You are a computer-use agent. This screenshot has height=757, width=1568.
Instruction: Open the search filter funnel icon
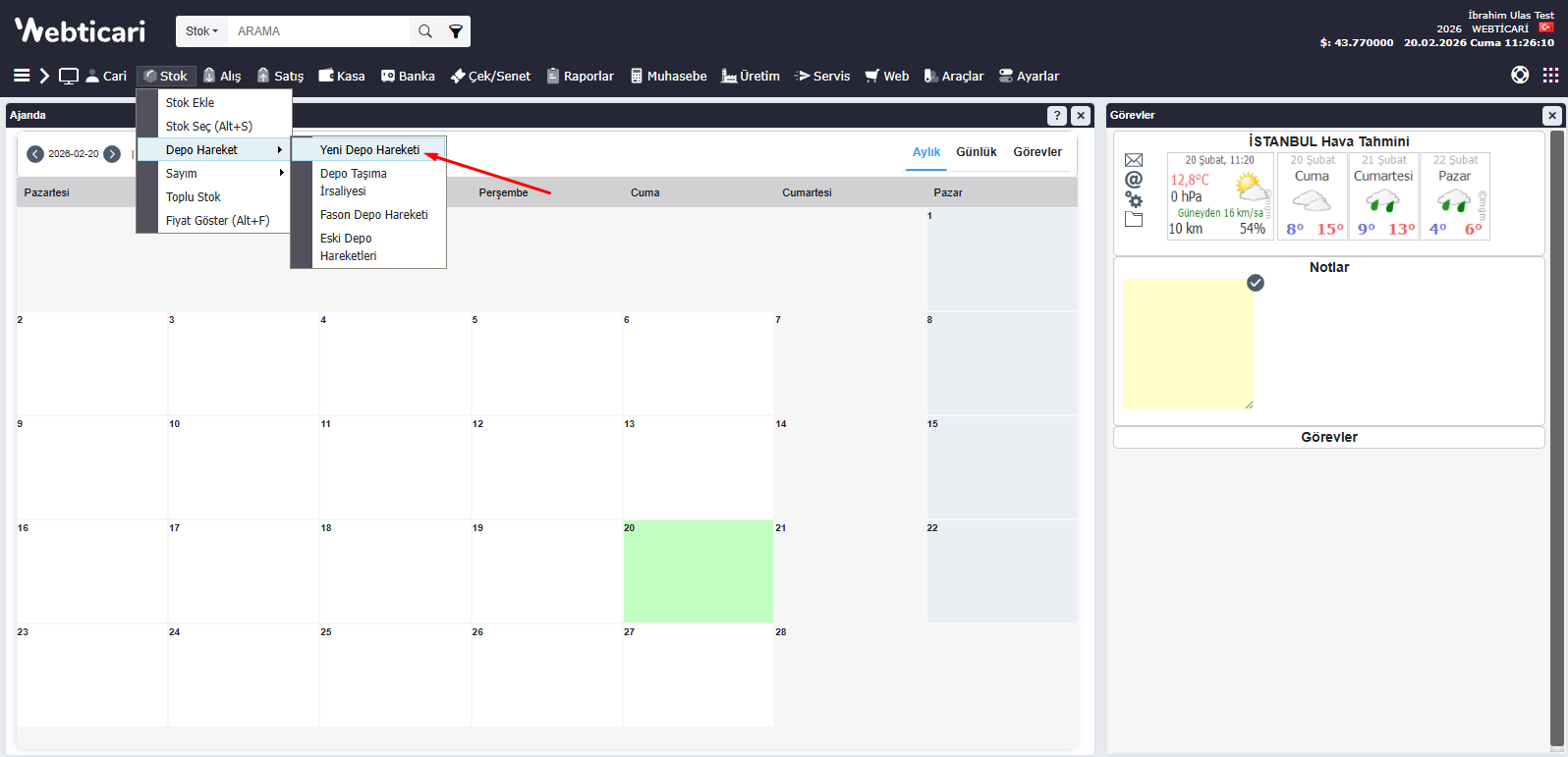[456, 31]
